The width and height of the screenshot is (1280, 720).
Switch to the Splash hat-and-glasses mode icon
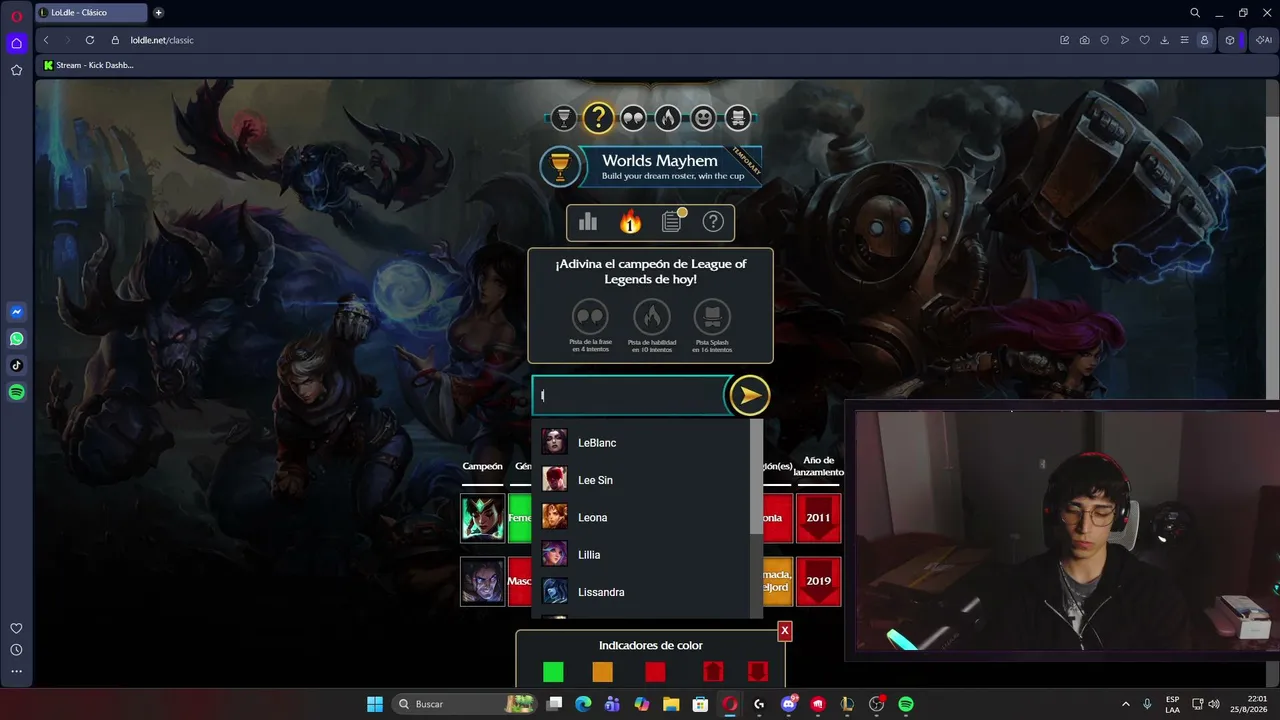point(738,118)
